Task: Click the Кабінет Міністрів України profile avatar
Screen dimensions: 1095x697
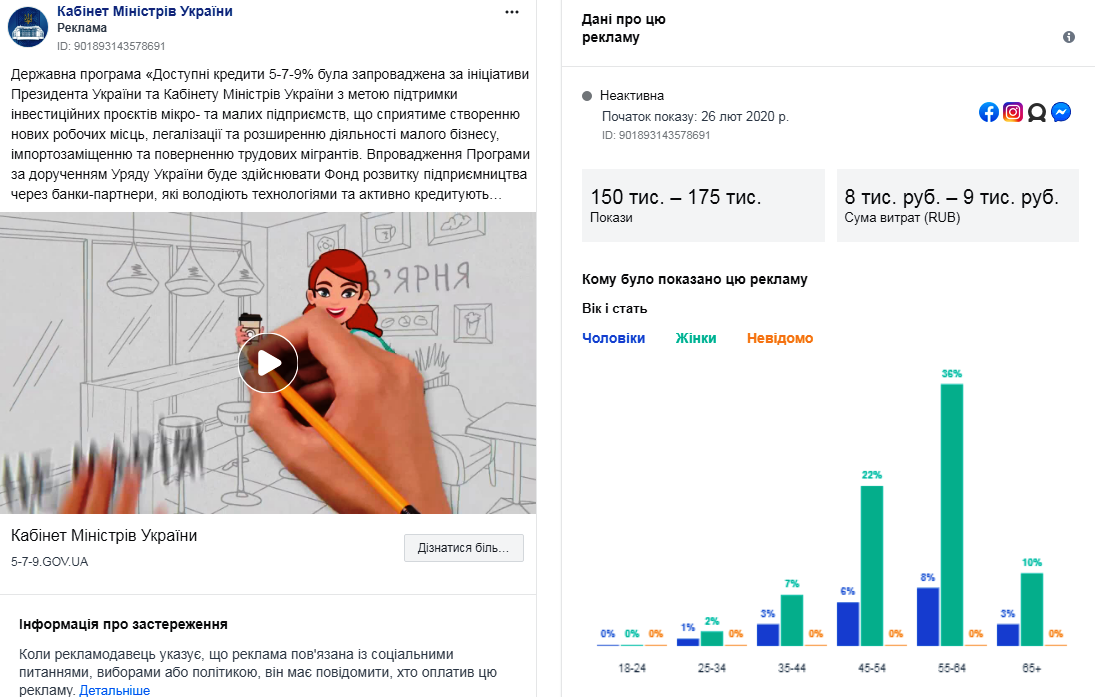Action: click(28, 27)
